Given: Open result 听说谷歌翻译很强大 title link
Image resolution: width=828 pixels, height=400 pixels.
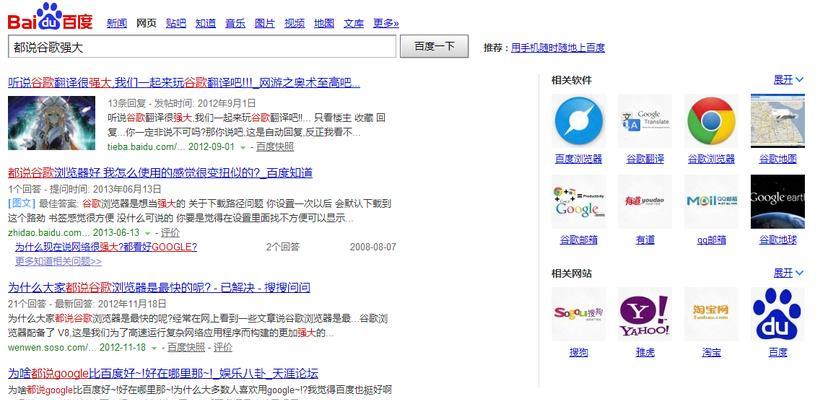Looking at the screenshot, I should click(184, 83).
